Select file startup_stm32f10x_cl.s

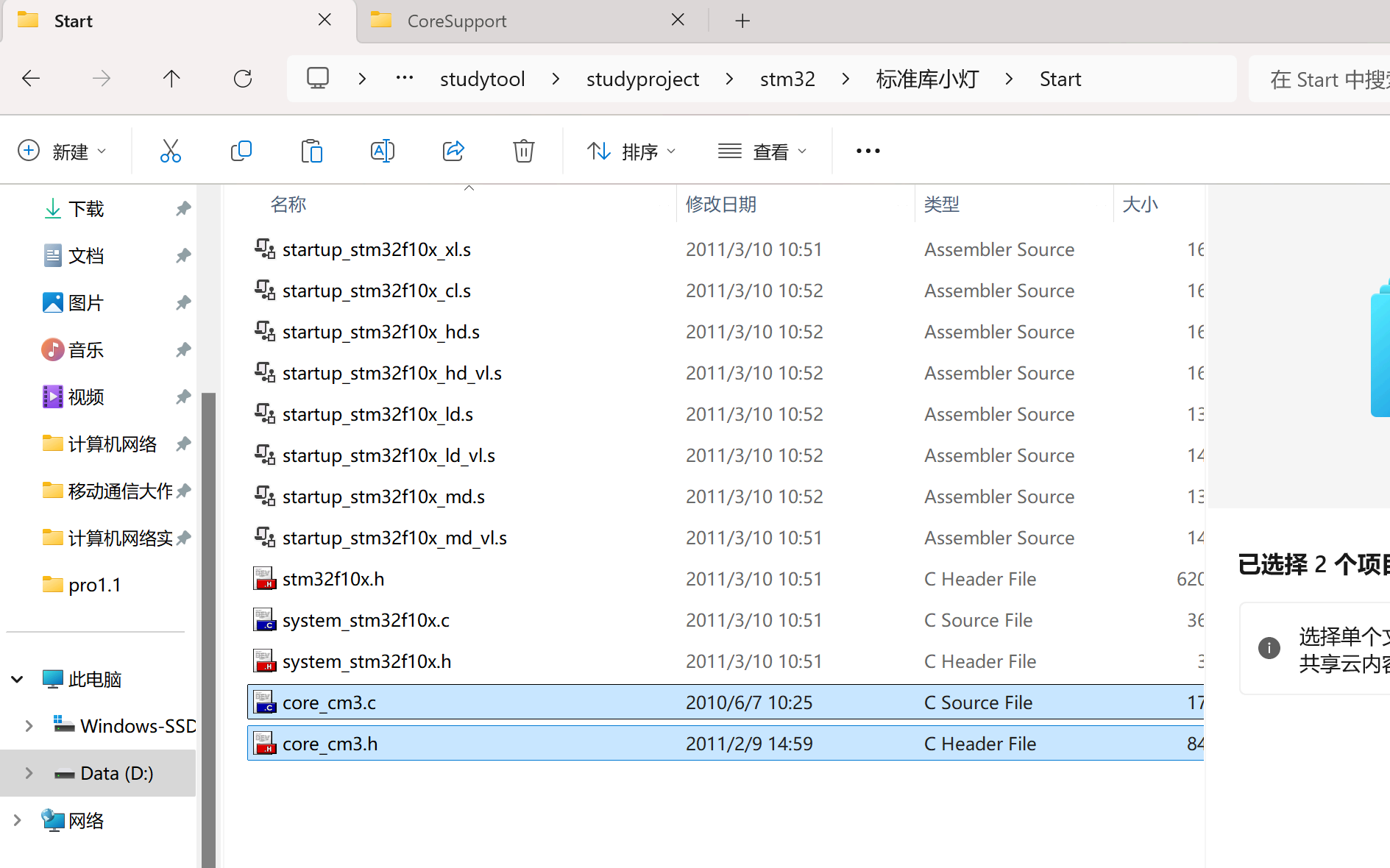pos(726,291)
